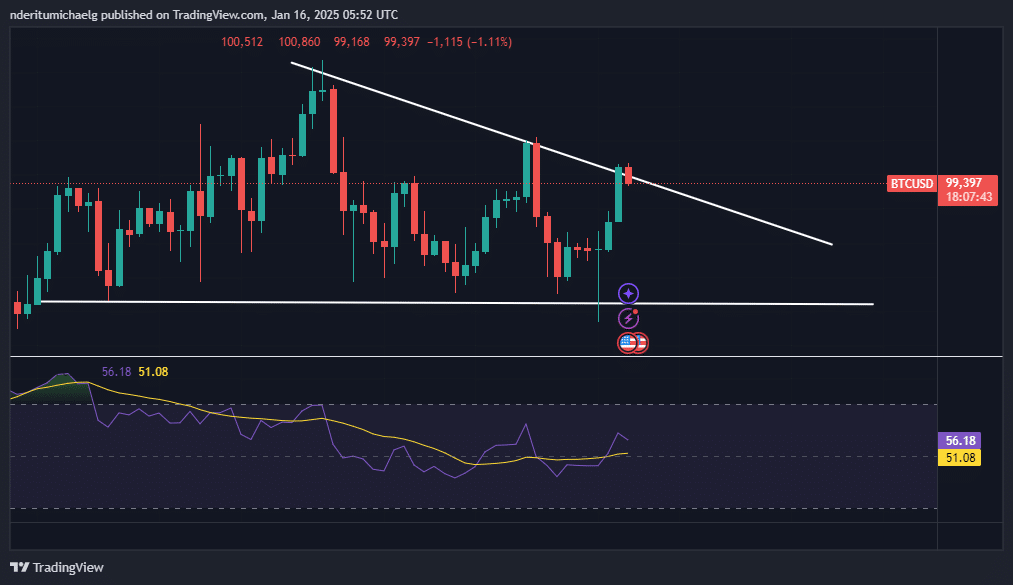Click the yellow 51.08 legend value in RSI pane
The width and height of the screenshot is (1013, 585).
(153, 372)
